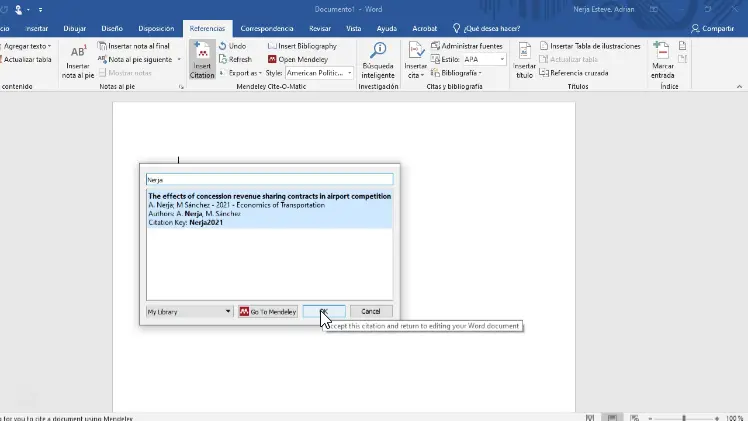The width and height of the screenshot is (748, 421).
Task: Click the zoom in plus button
Action: point(717,418)
